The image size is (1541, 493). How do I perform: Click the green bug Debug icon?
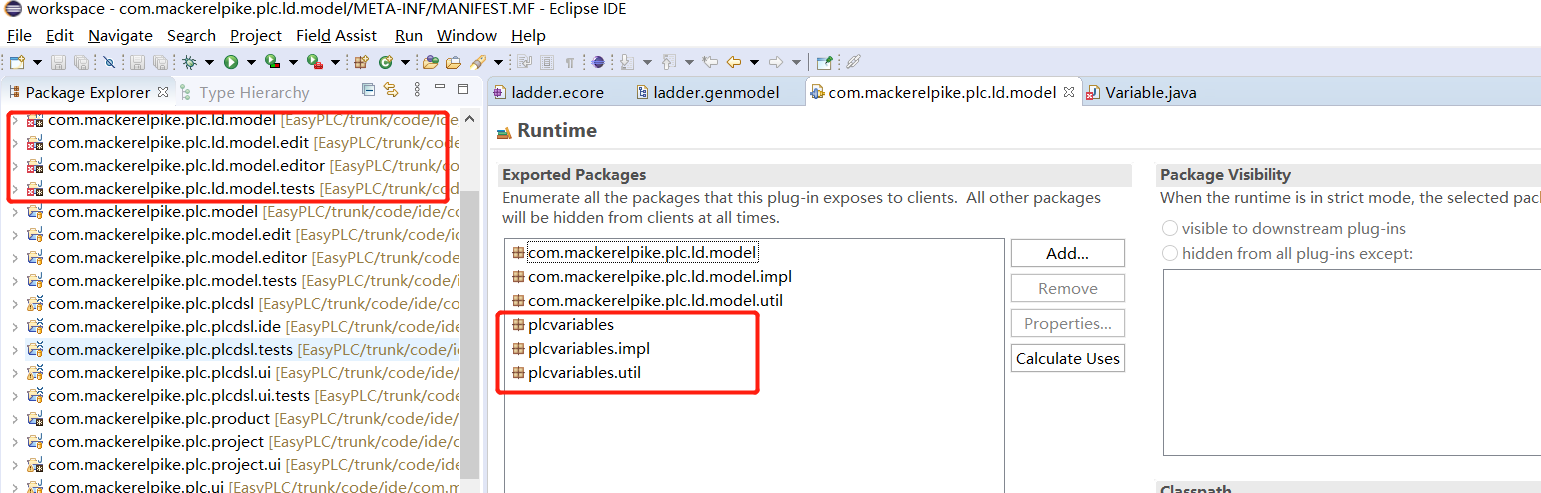(189, 62)
